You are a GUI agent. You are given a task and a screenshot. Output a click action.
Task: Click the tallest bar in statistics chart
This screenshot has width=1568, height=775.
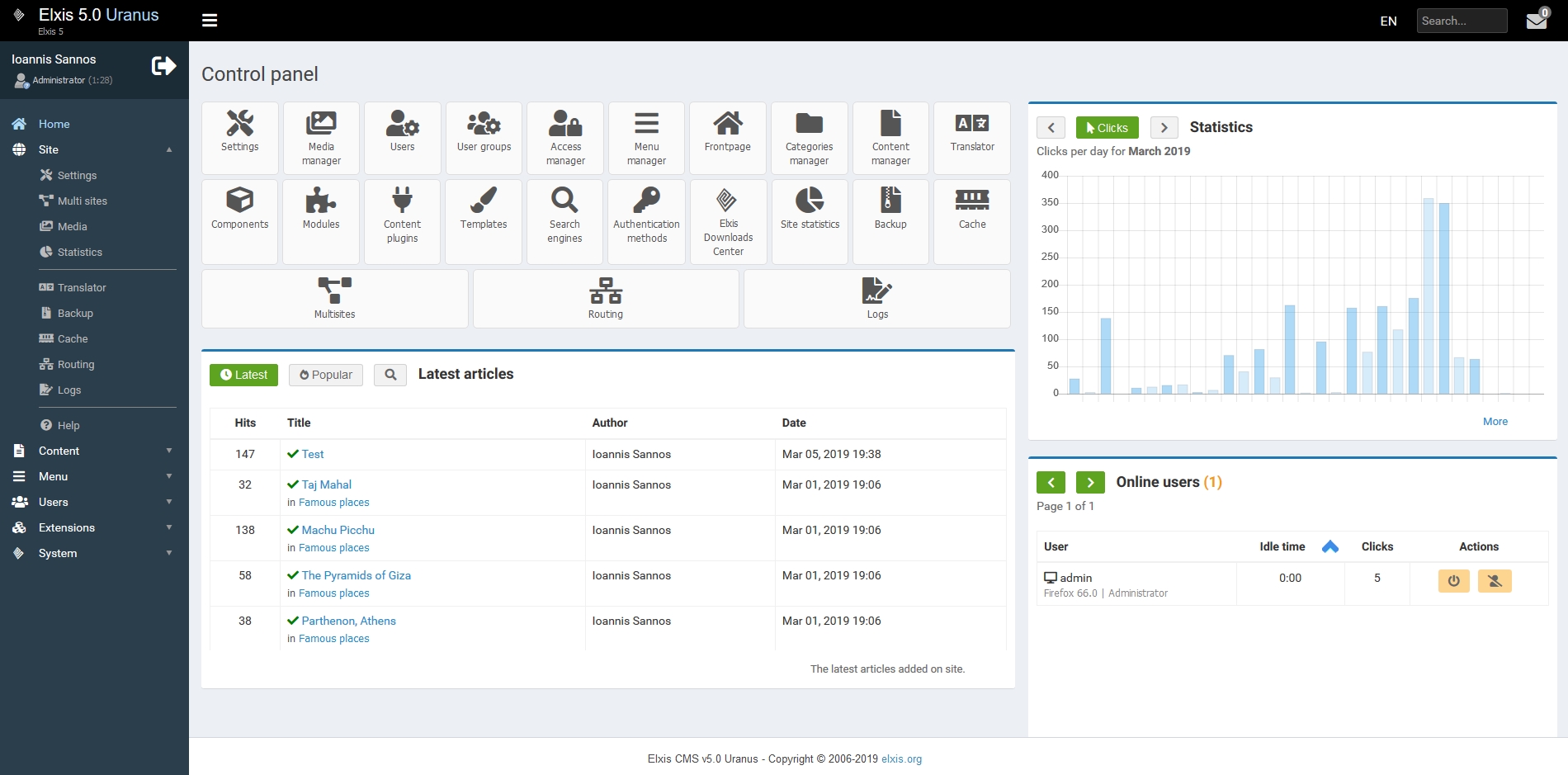(1429, 295)
